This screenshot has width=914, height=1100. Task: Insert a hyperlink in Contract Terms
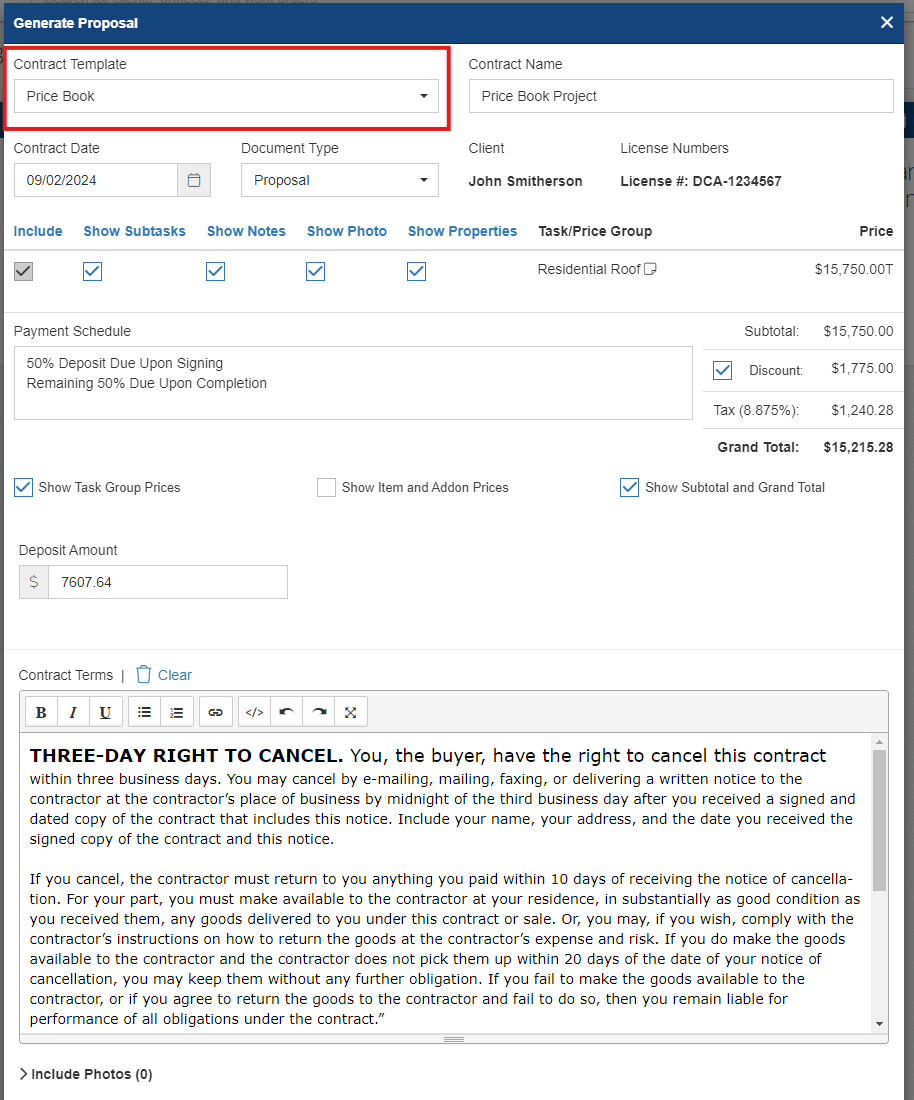coord(215,711)
